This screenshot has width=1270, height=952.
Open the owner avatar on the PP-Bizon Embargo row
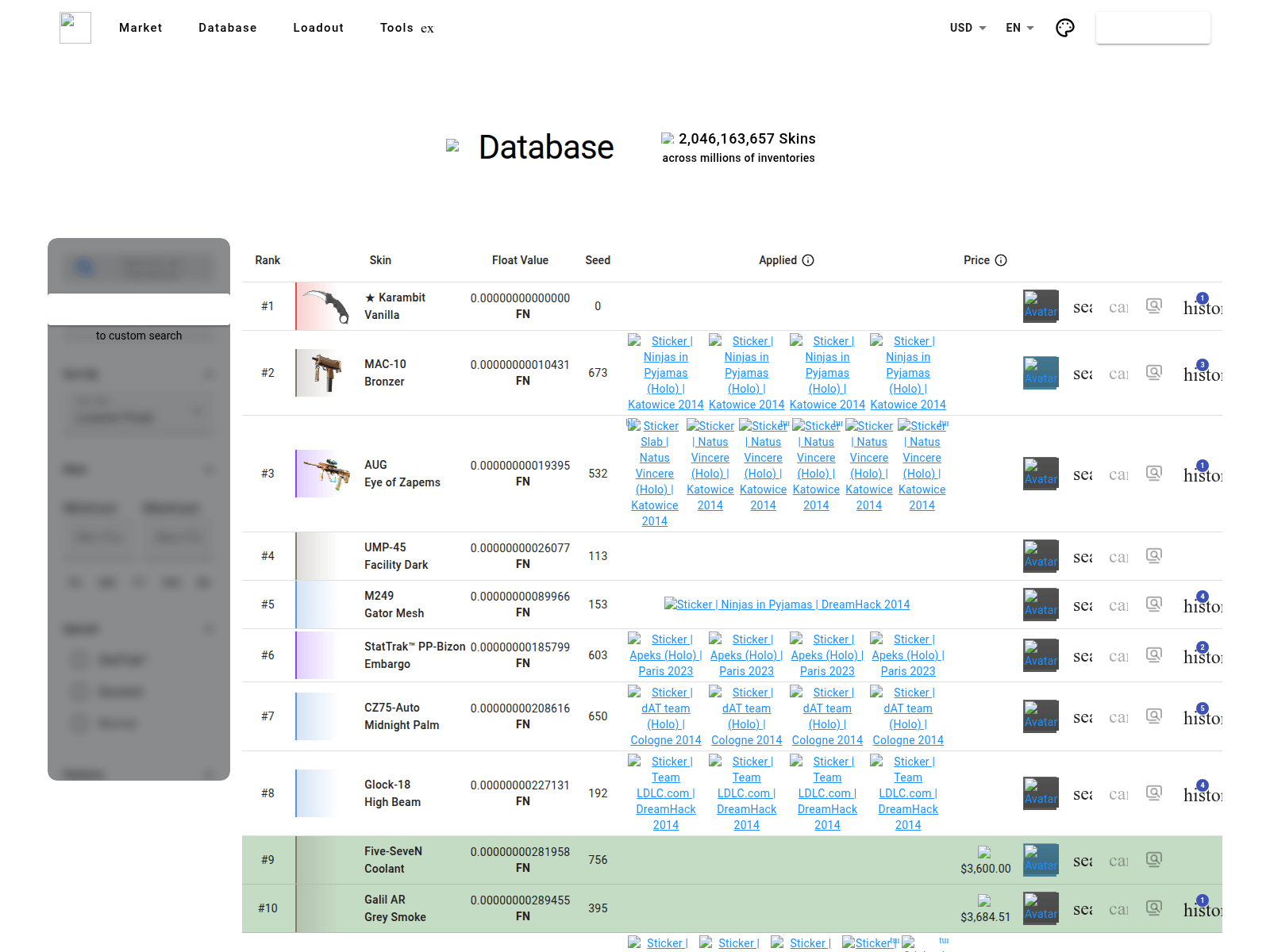click(1041, 655)
